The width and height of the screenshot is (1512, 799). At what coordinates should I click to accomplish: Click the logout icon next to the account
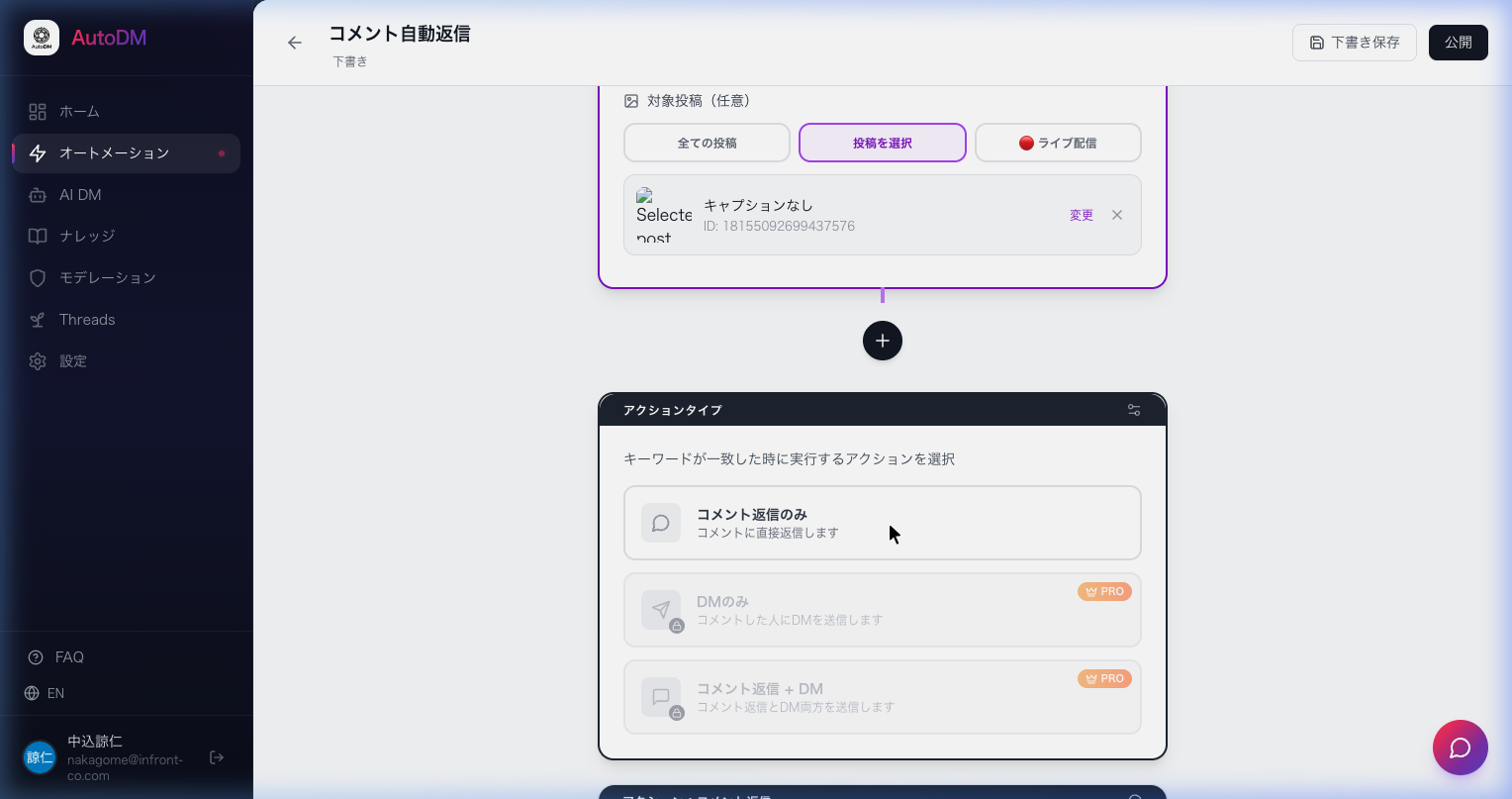(x=217, y=757)
